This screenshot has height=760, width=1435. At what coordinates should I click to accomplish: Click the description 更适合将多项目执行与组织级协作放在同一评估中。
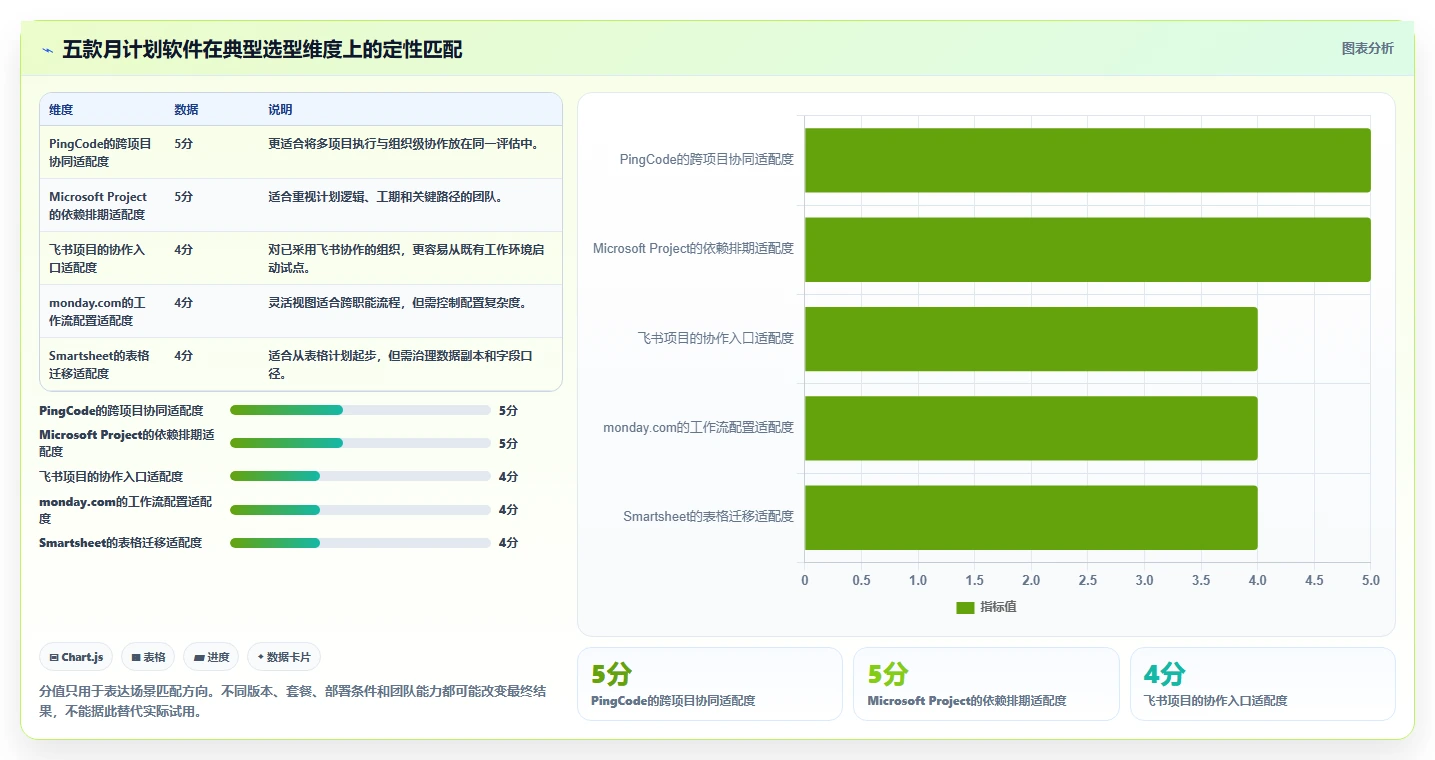[404, 143]
